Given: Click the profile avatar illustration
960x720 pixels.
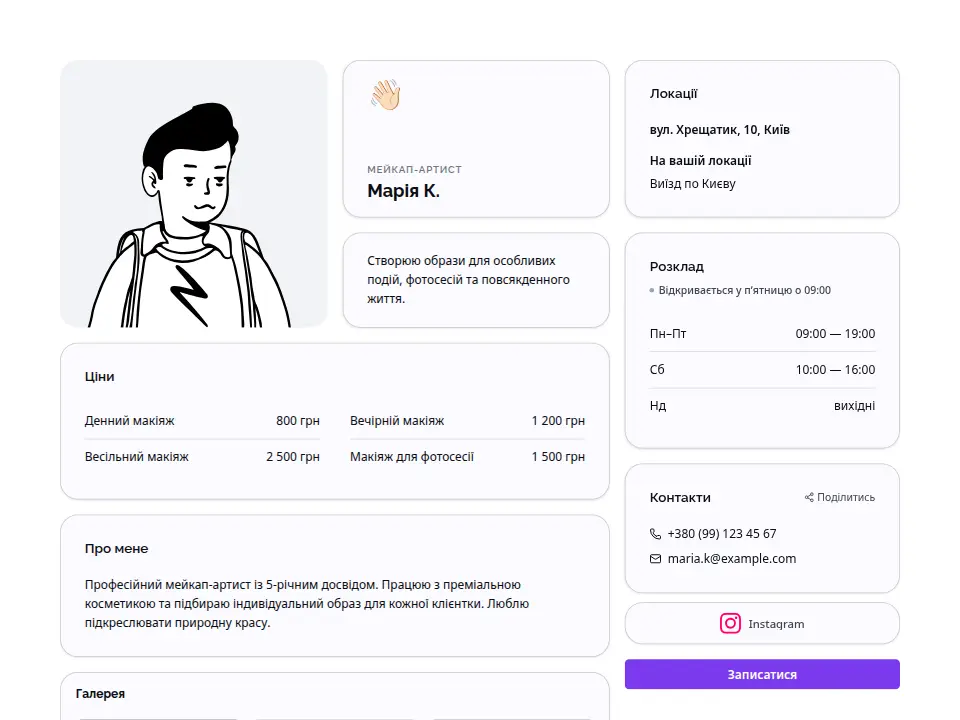Looking at the screenshot, I should [193, 194].
